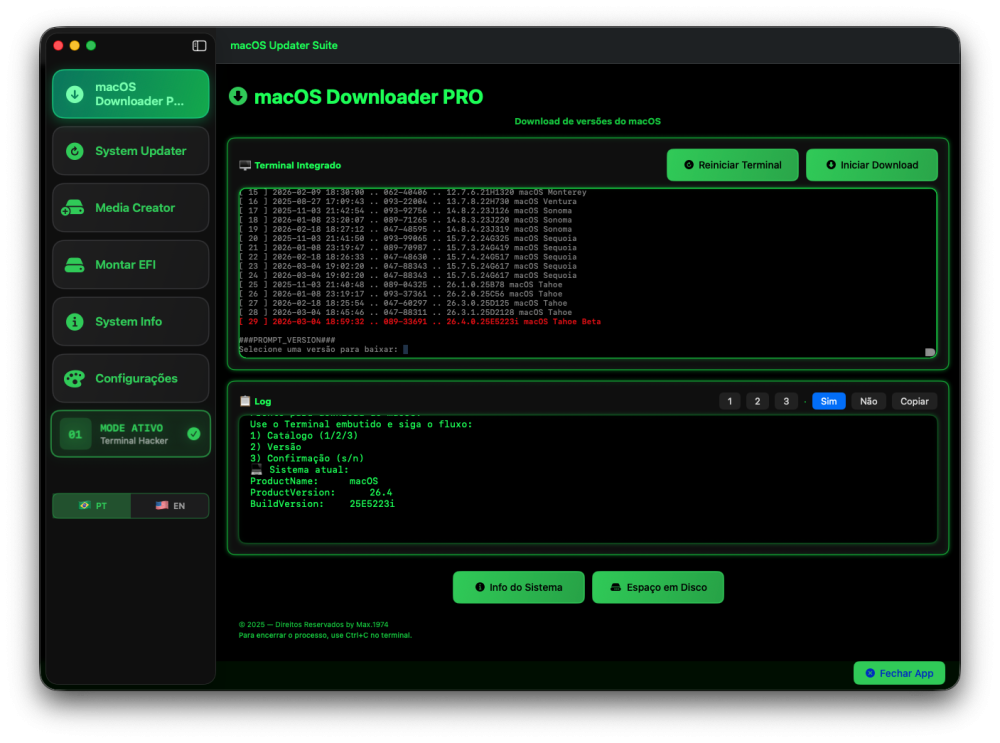Screen dimensions: 1000x743
Task: Confirm with the Sim button
Action: [828, 401]
